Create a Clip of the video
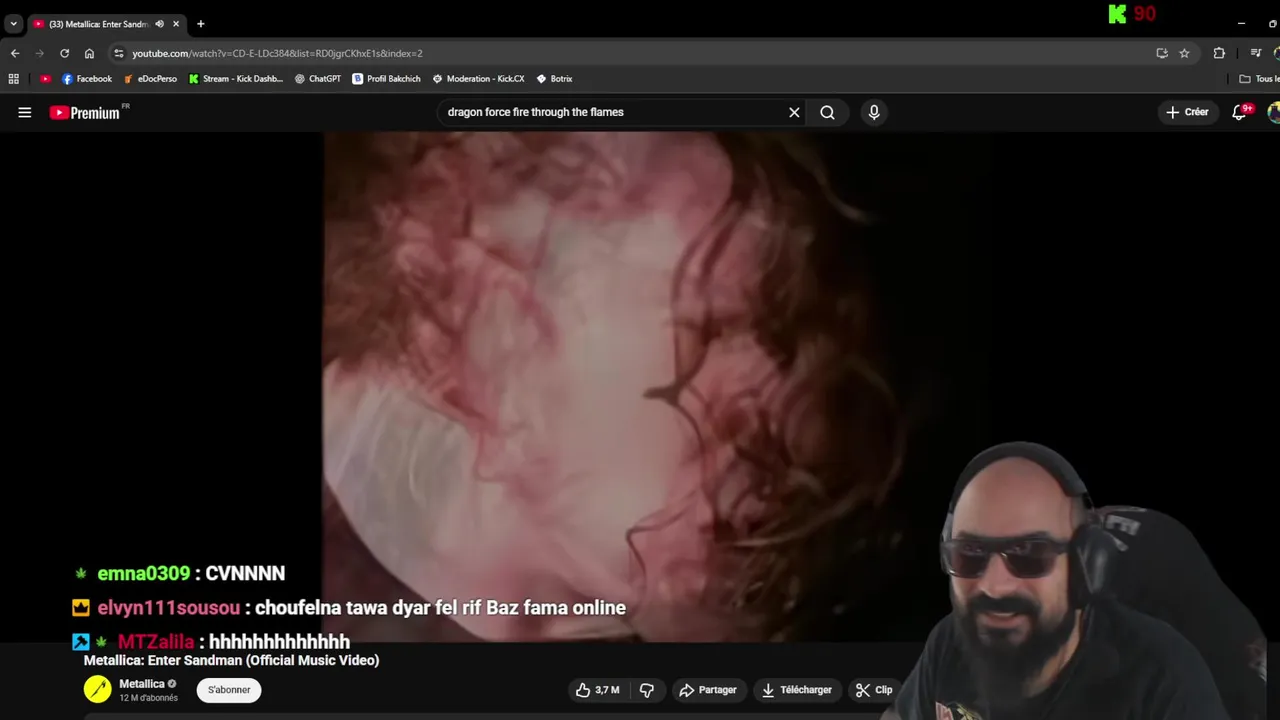 pyautogui.click(x=874, y=690)
